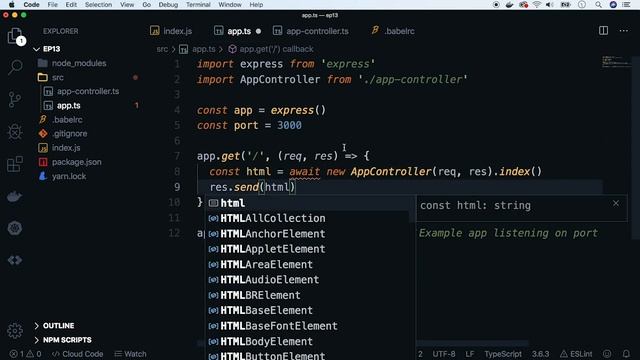Show errors and warnings in status bar
Image resolution: width=640 pixels, height=360 pixels.
tap(25, 354)
